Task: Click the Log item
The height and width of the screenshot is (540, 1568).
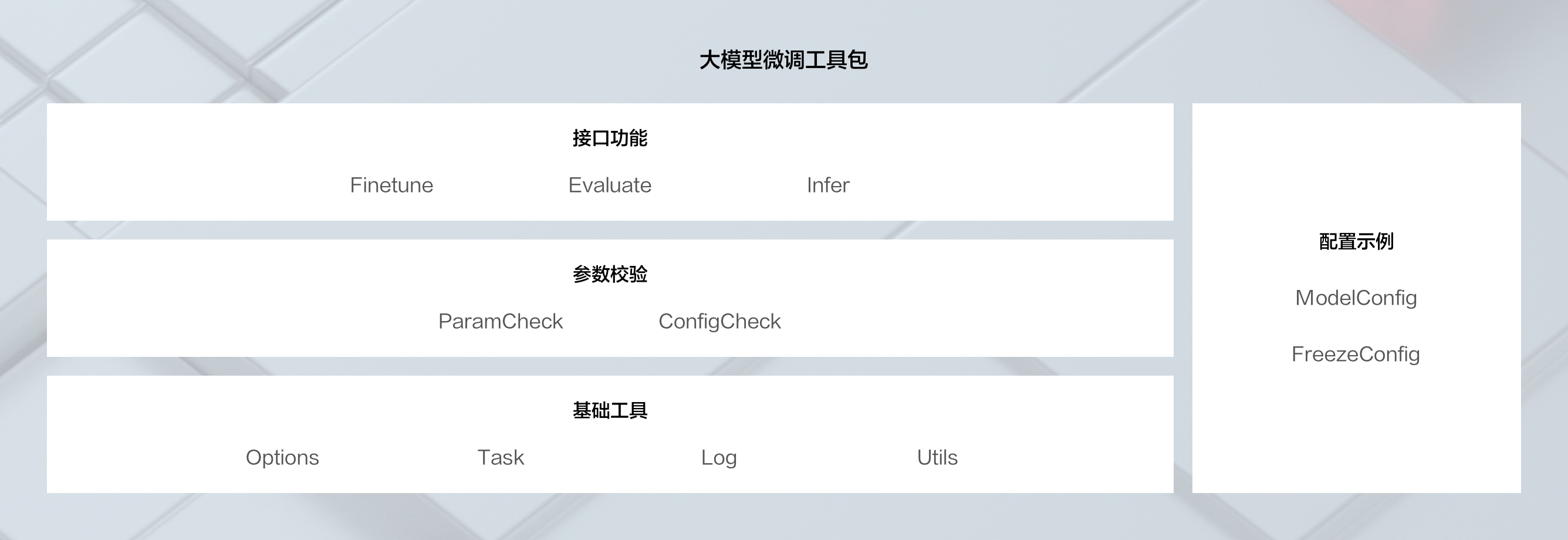Action: (719, 458)
